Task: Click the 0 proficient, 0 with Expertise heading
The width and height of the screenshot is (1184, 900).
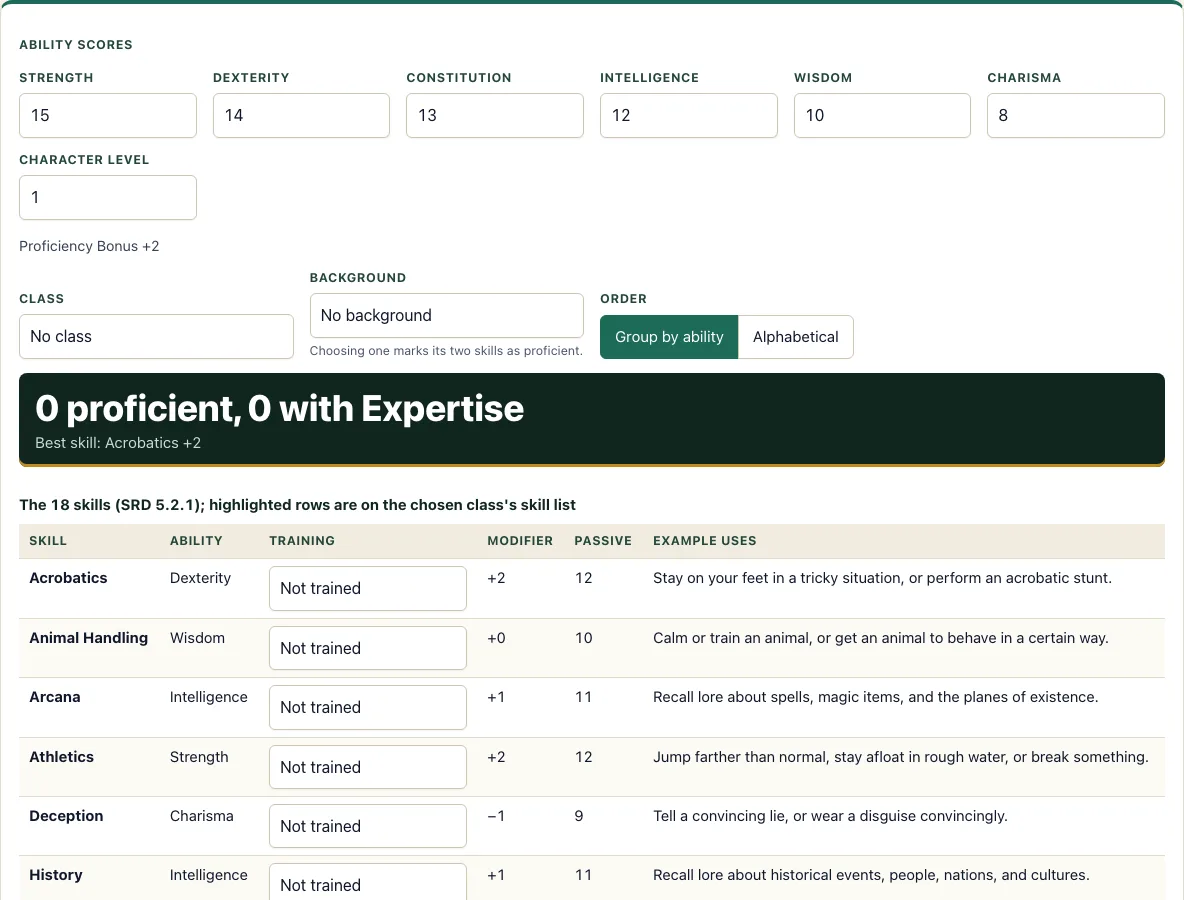Action: coord(279,408)
